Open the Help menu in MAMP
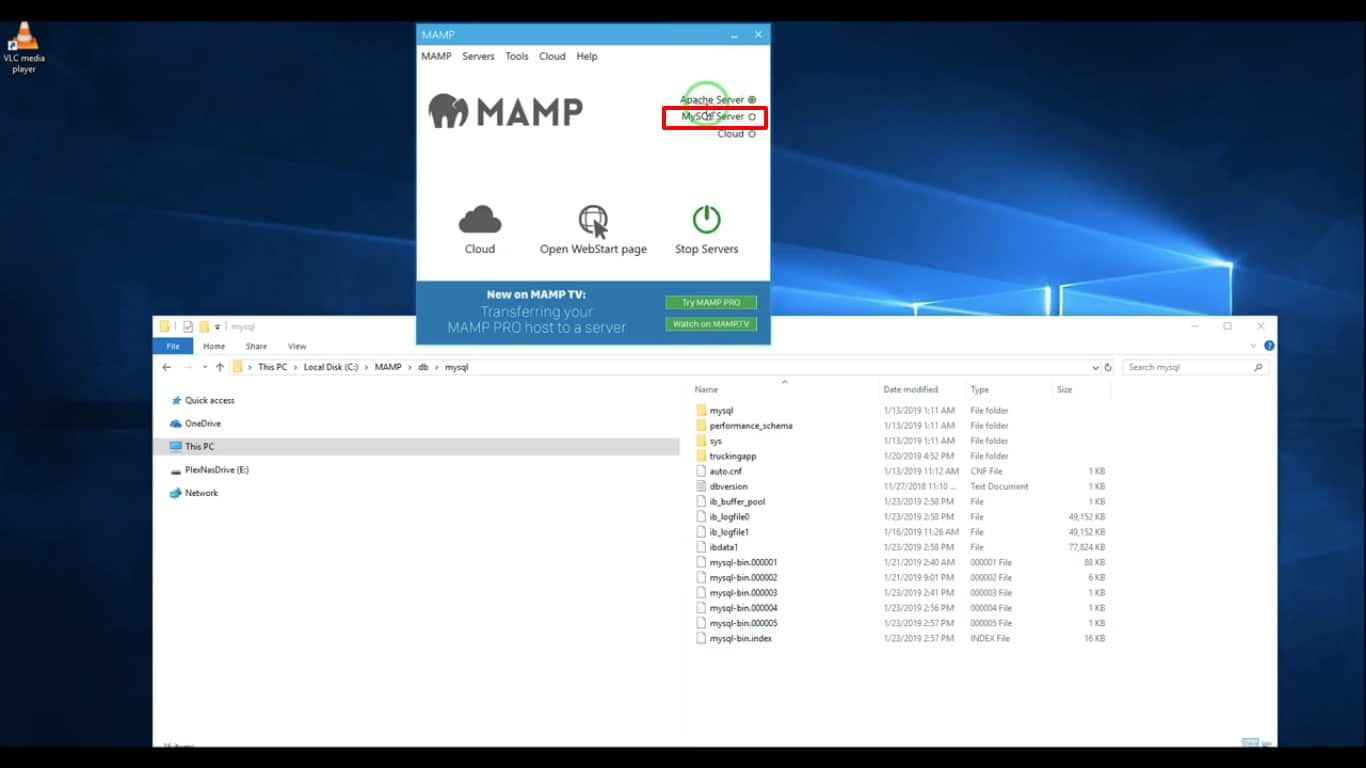The image size is (1366, 768). point(587,56)
